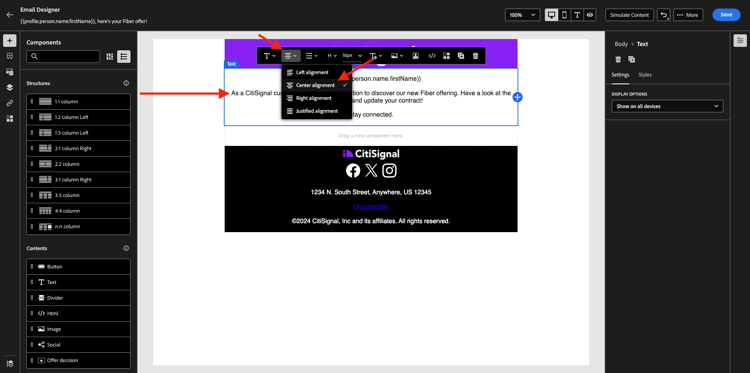Select the Button content component
The width and height of the screenshot is (750, 373).
tap(78, 266)
